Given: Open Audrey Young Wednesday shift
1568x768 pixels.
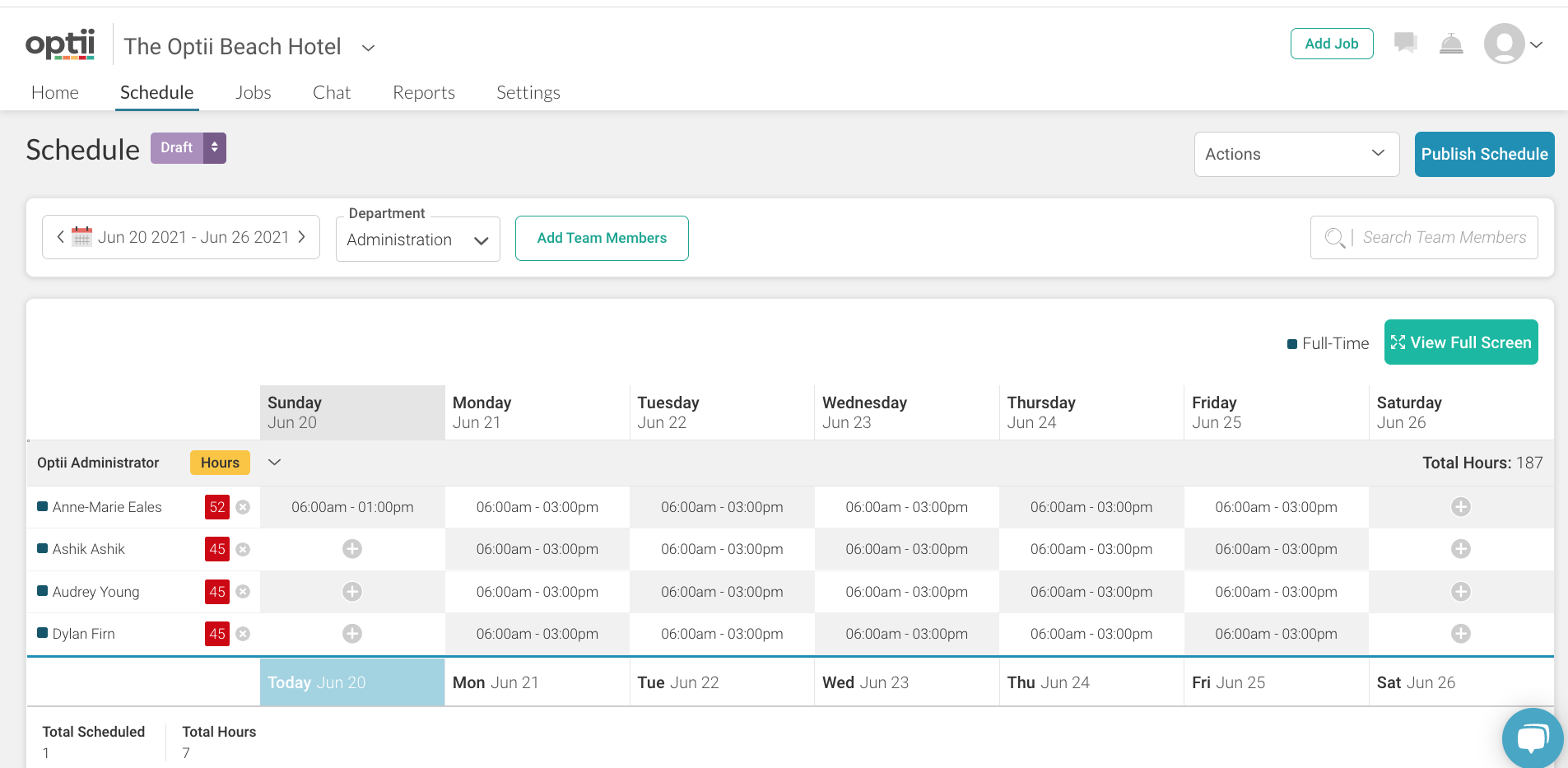Looking at the screenshot, I should click(907, 592).
